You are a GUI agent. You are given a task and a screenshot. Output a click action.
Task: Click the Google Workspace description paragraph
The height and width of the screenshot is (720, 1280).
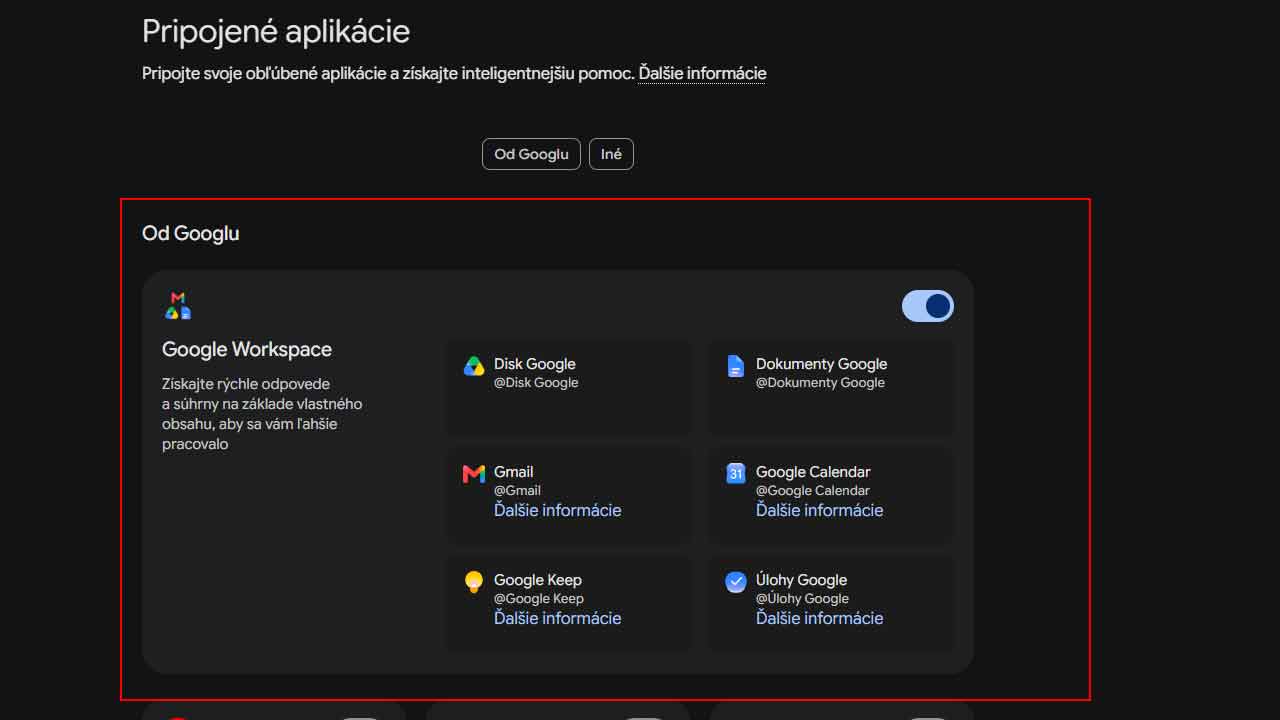pyautogui.click(x=262, y=414)
